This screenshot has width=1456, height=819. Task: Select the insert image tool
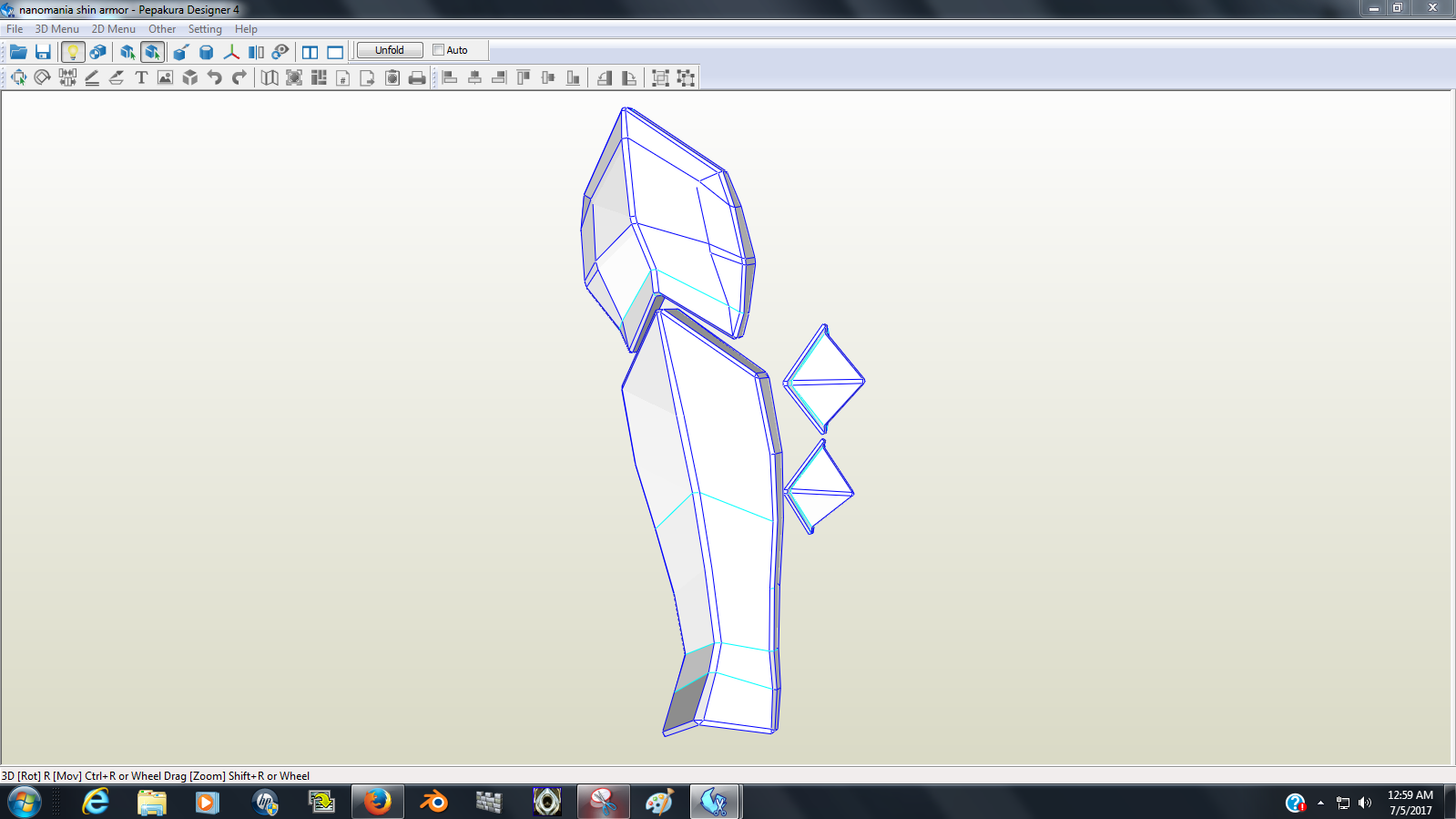pos(165,77)
